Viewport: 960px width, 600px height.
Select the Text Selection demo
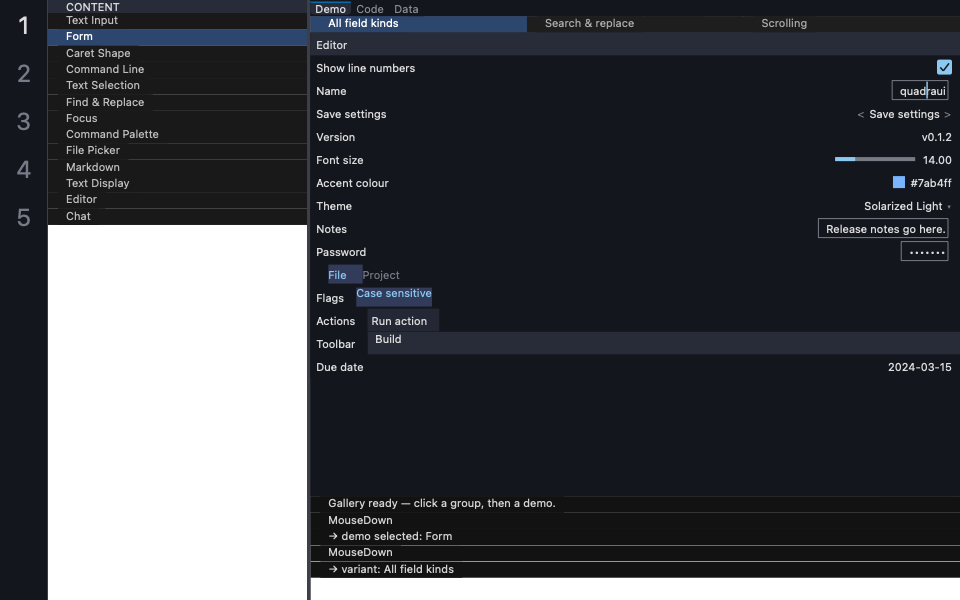click(178, 86)
